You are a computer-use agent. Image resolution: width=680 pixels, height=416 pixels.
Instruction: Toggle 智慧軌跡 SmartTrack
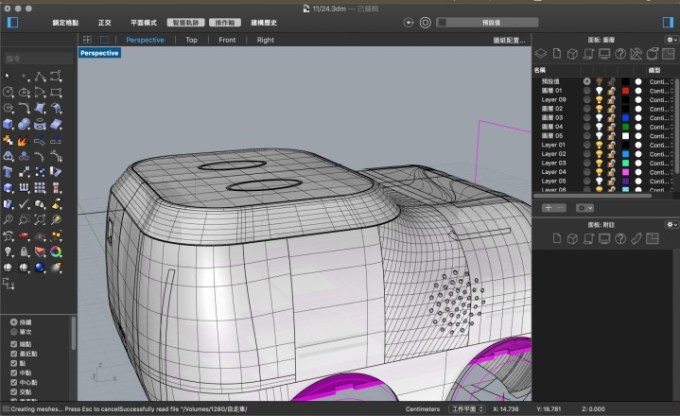(186, 23)
